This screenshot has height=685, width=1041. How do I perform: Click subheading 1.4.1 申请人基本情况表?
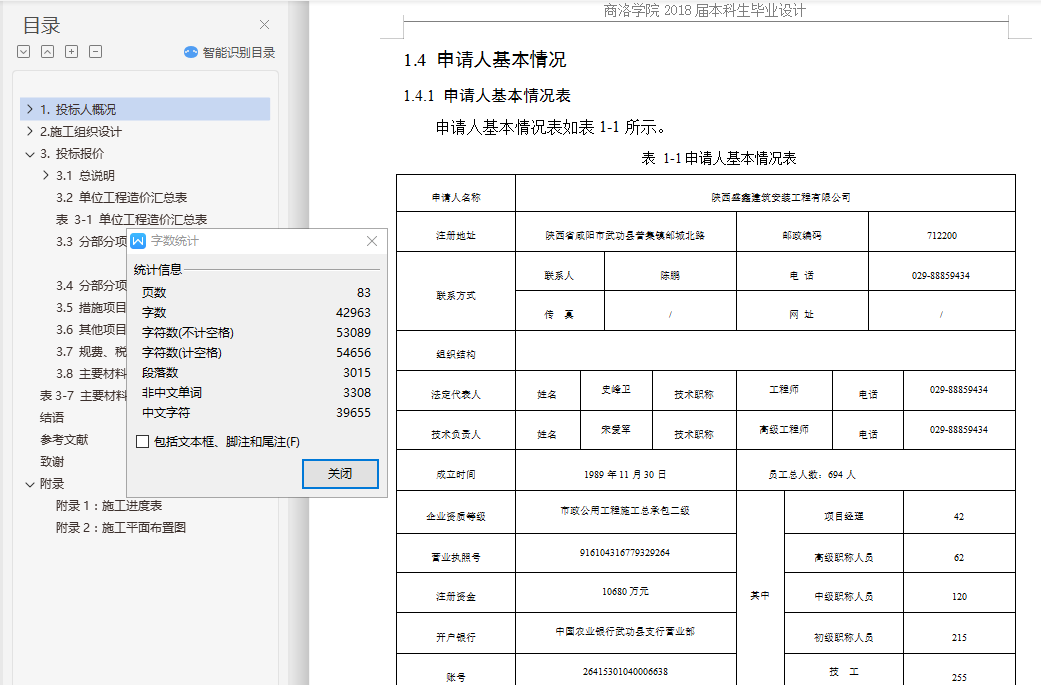coord(487,96)
